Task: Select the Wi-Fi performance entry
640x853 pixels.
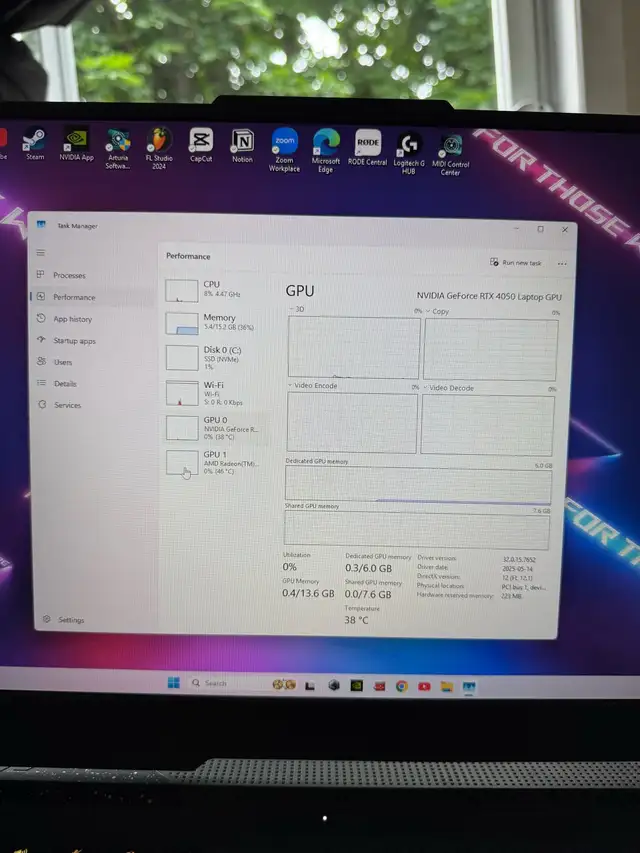Action: point(217,393)
